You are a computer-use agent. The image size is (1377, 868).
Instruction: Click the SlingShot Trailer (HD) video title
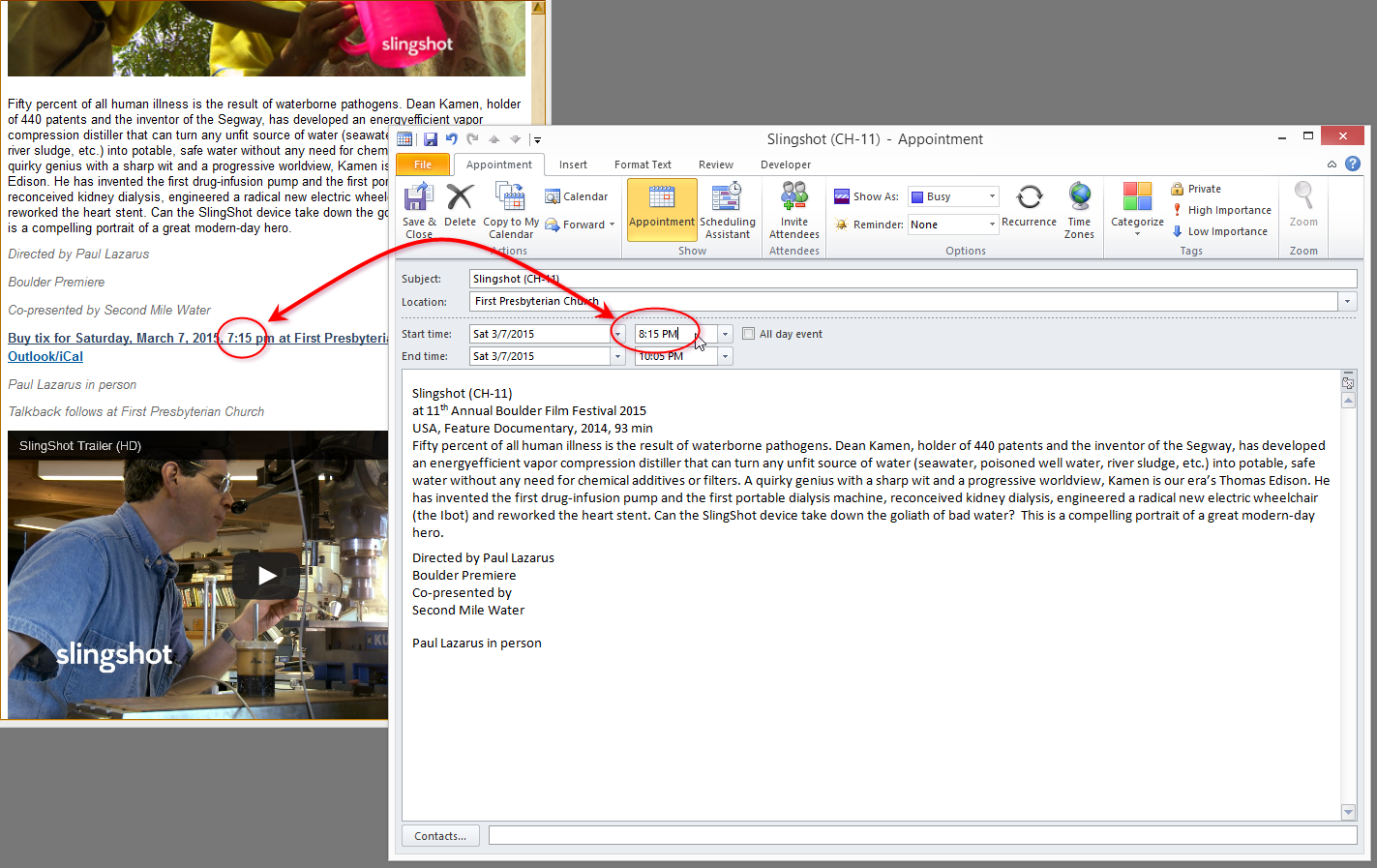coord(80,446)
